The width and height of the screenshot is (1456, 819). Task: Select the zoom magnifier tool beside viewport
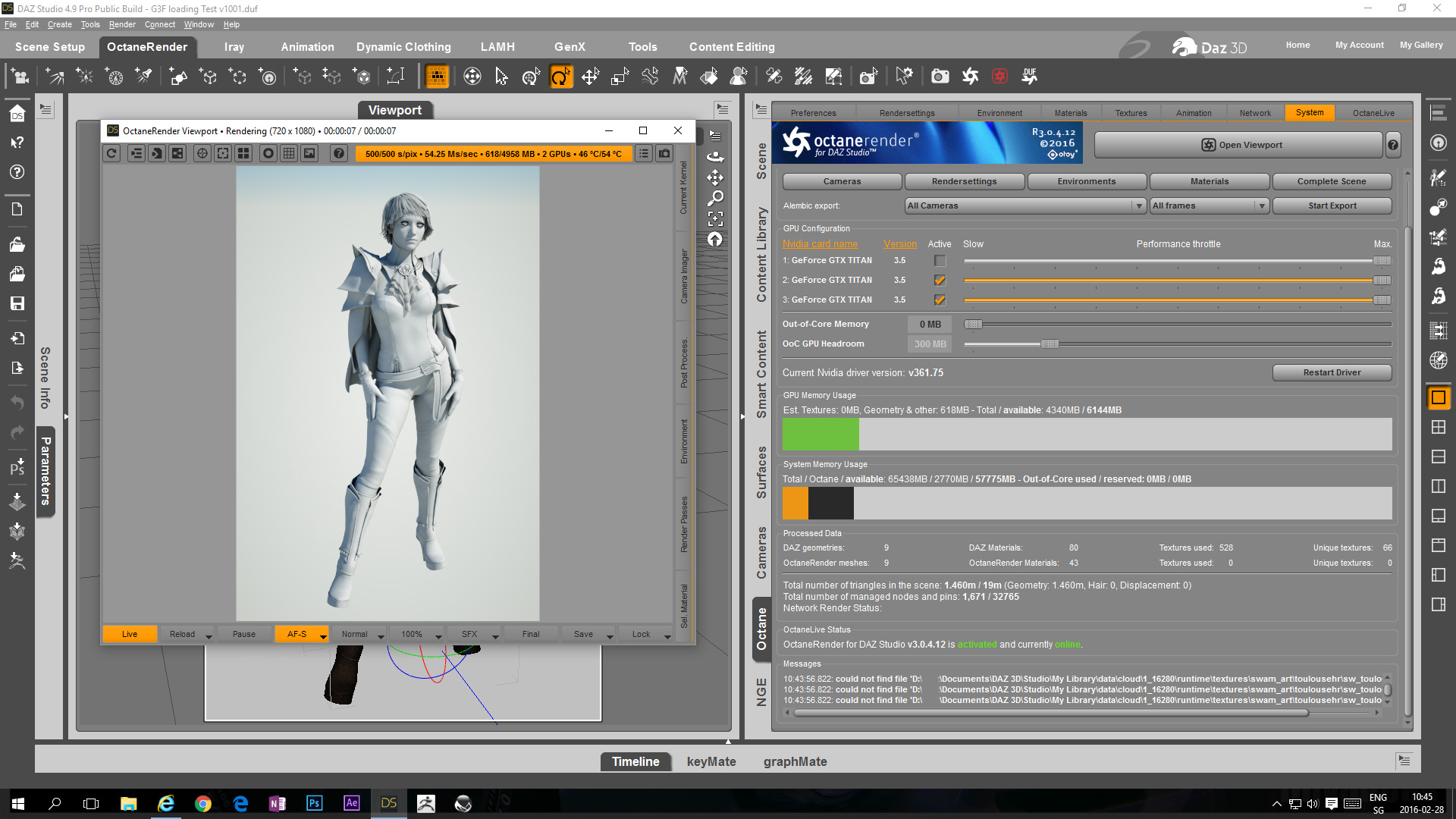click(715, 198)
